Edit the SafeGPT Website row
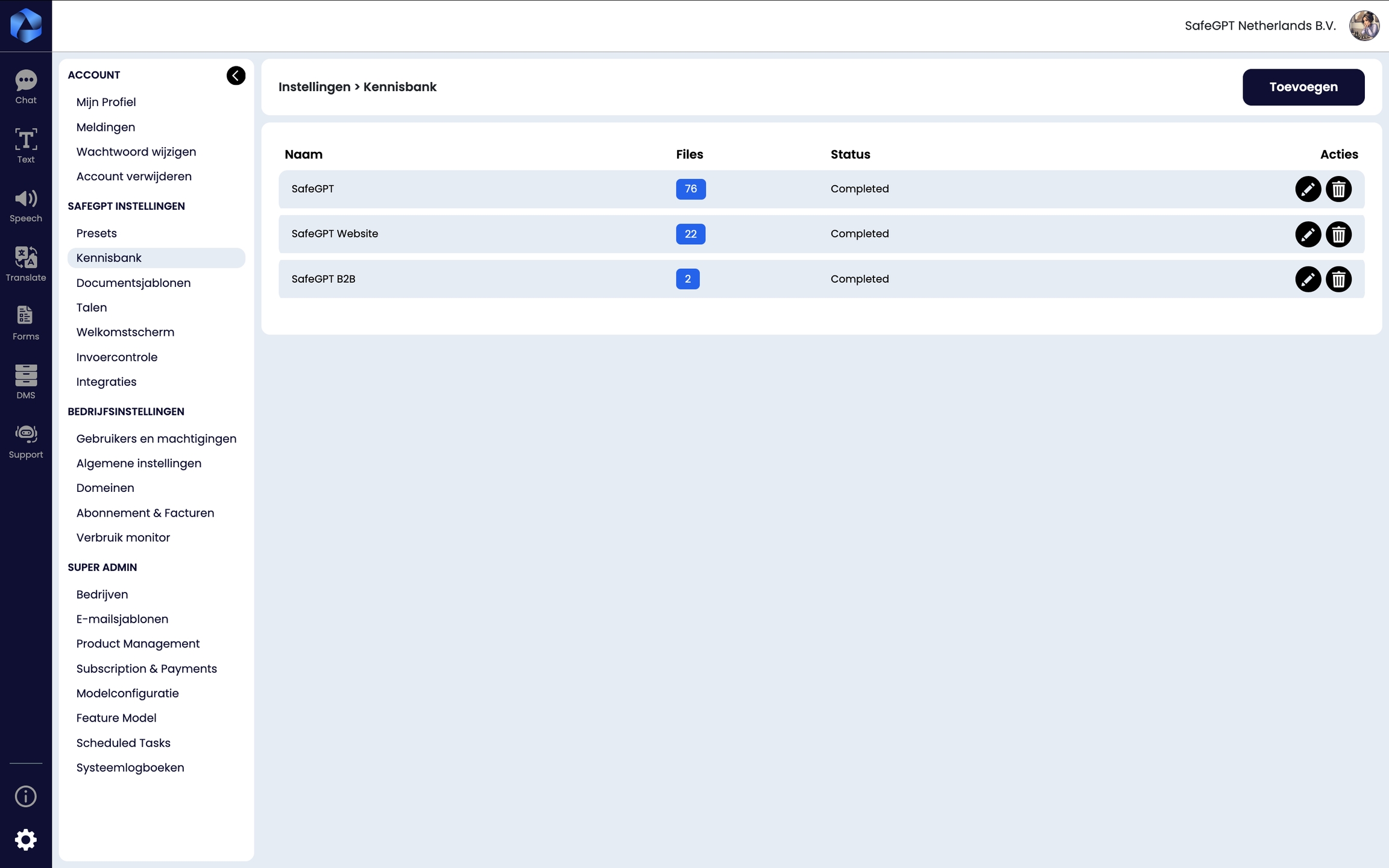 coord(1308,234)
